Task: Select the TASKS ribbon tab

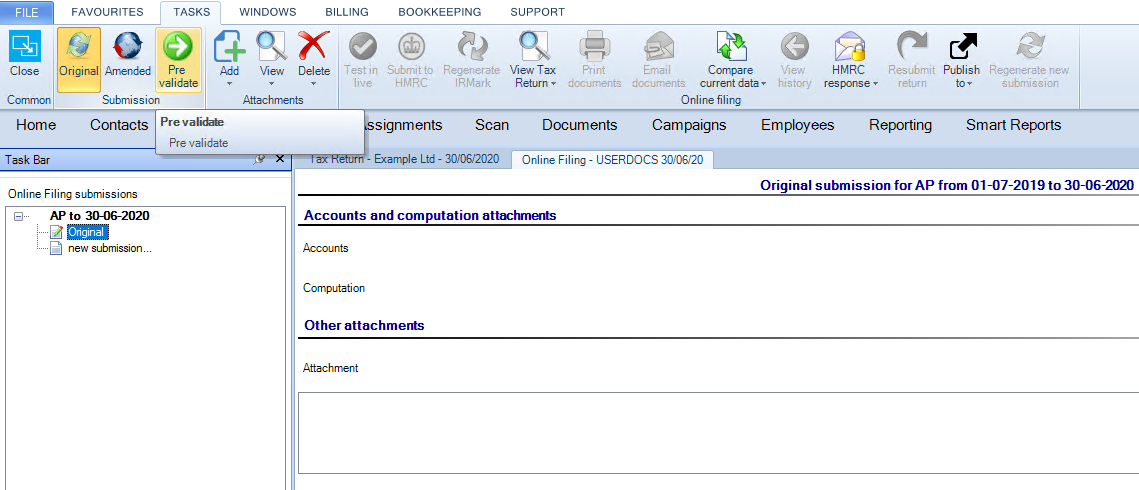Action: point(192,12)
